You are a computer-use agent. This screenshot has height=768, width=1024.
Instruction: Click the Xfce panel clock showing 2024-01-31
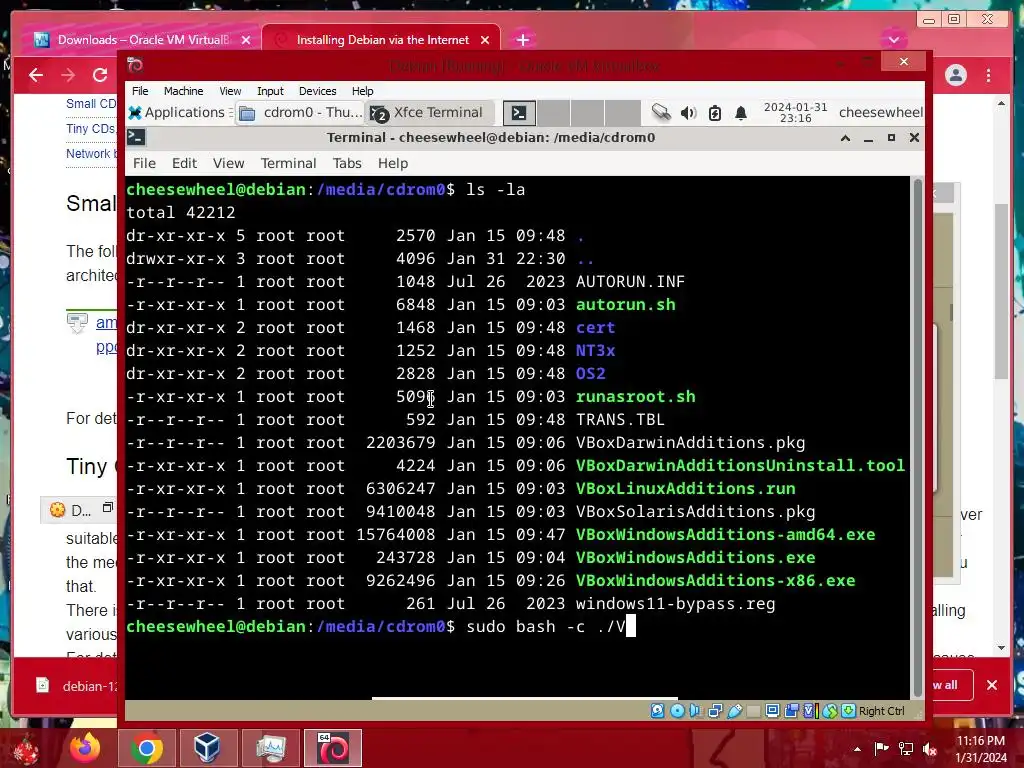pyautogui.click(x=795, y=112)
